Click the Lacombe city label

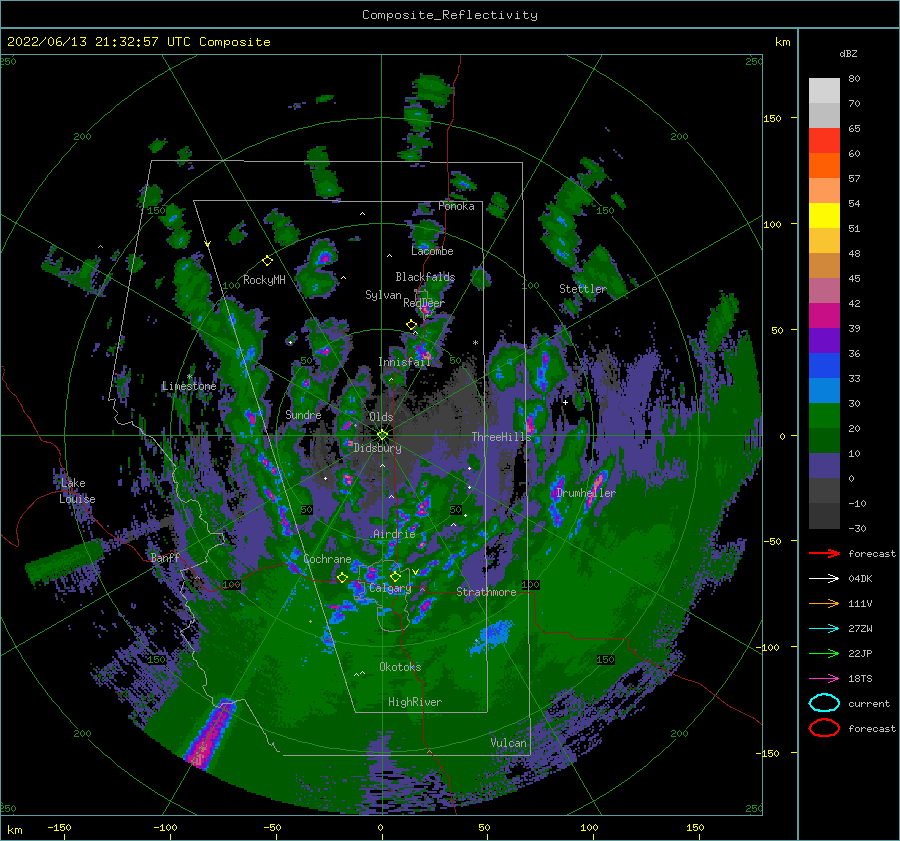(432, 251)
